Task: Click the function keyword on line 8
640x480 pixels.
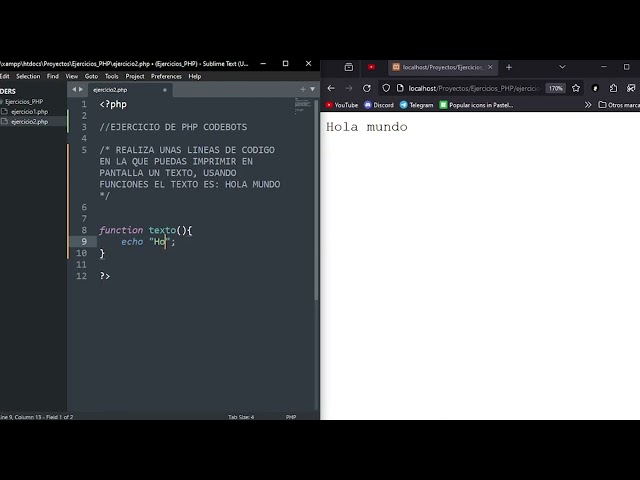Action: (x=121, y=230)
